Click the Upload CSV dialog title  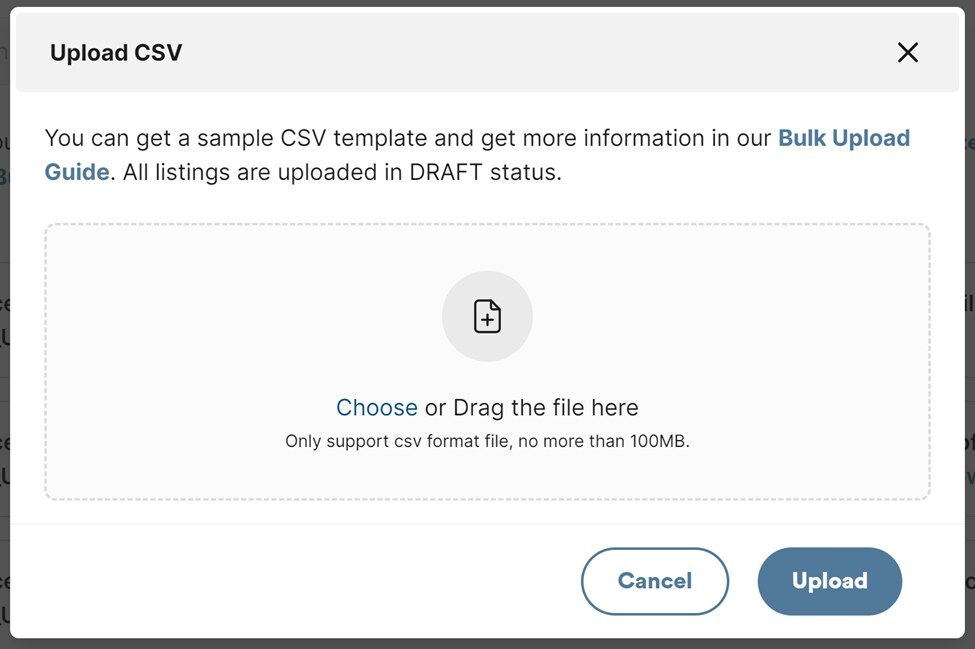pos(116,52)
